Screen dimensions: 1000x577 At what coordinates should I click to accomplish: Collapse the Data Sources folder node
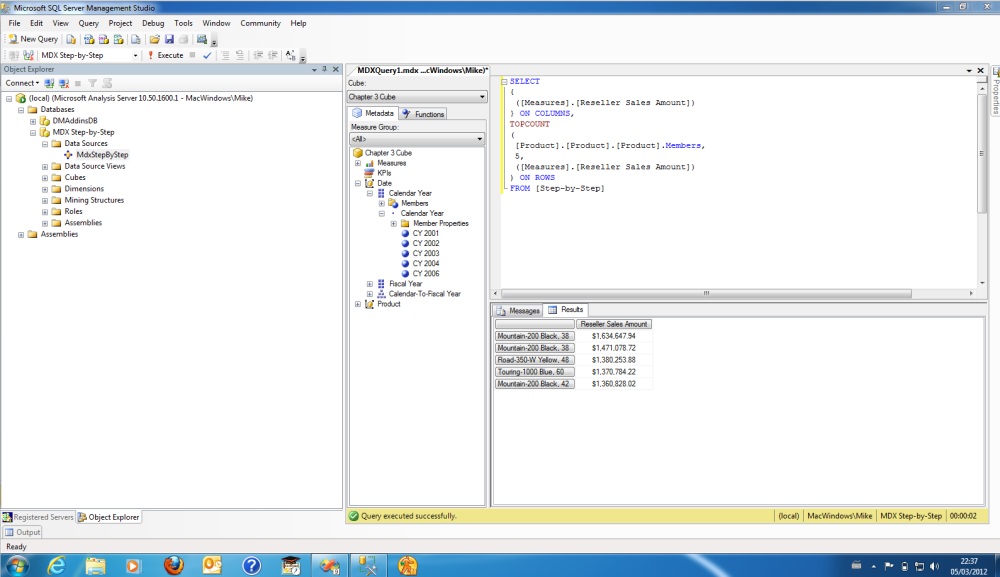click(45, 143)
